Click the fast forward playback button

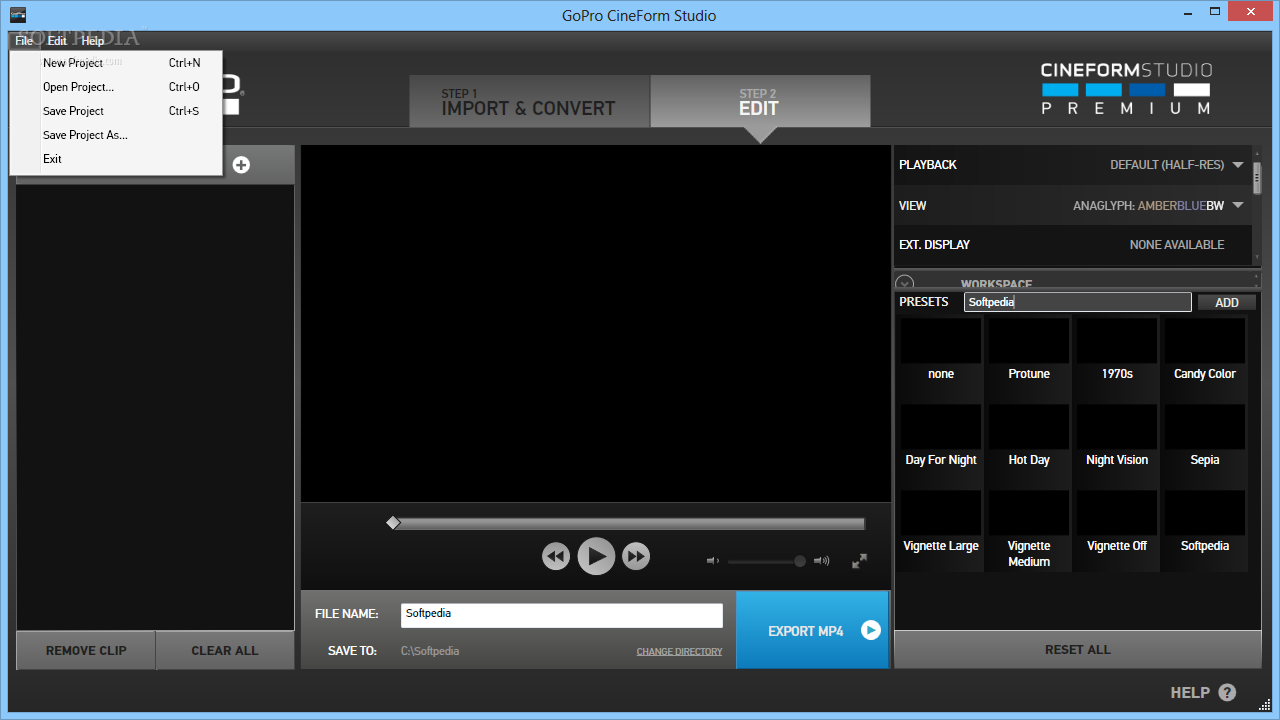point(636,556)
